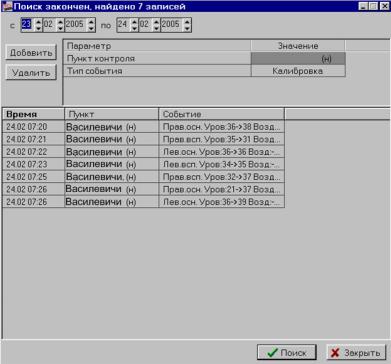391x364 pixels.
Task: Increase the start month with the up arrow
Action: [60, 21]
